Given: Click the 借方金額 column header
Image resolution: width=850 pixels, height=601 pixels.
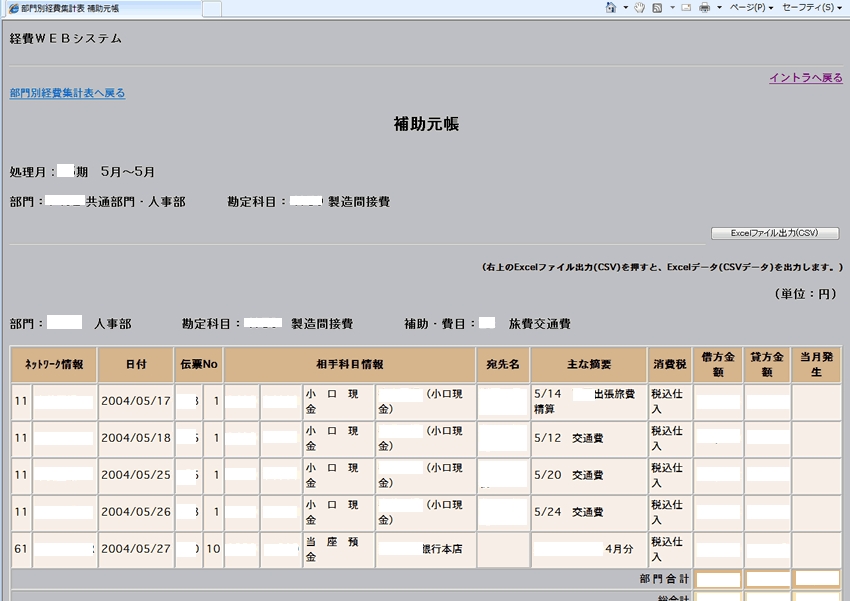Looking at the screenshot, I should coord(718,365).
